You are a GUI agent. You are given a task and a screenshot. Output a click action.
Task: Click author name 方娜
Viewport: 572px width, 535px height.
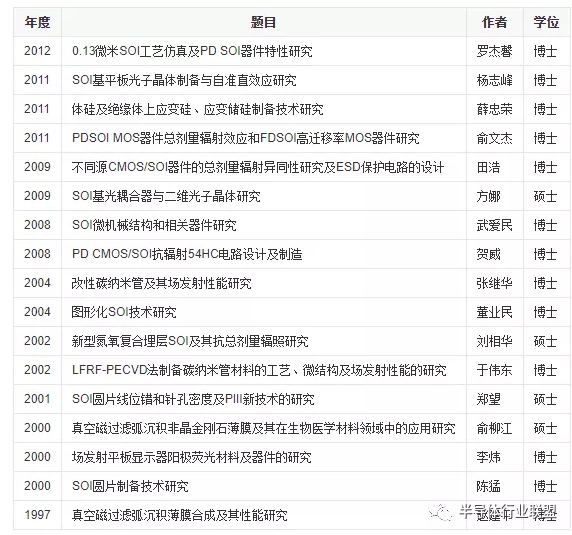[488, 196]
